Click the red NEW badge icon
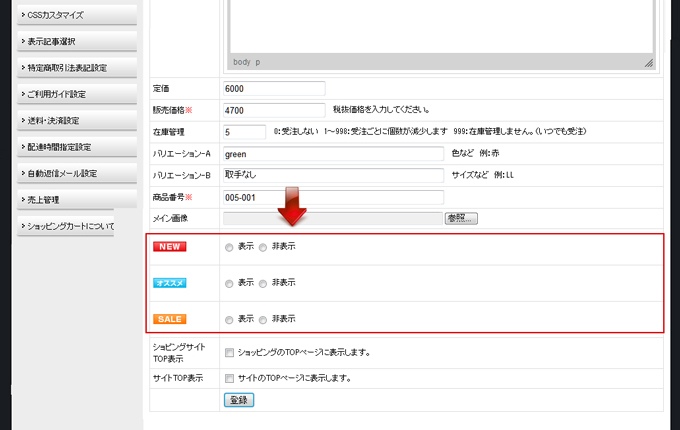 [169, 246]
